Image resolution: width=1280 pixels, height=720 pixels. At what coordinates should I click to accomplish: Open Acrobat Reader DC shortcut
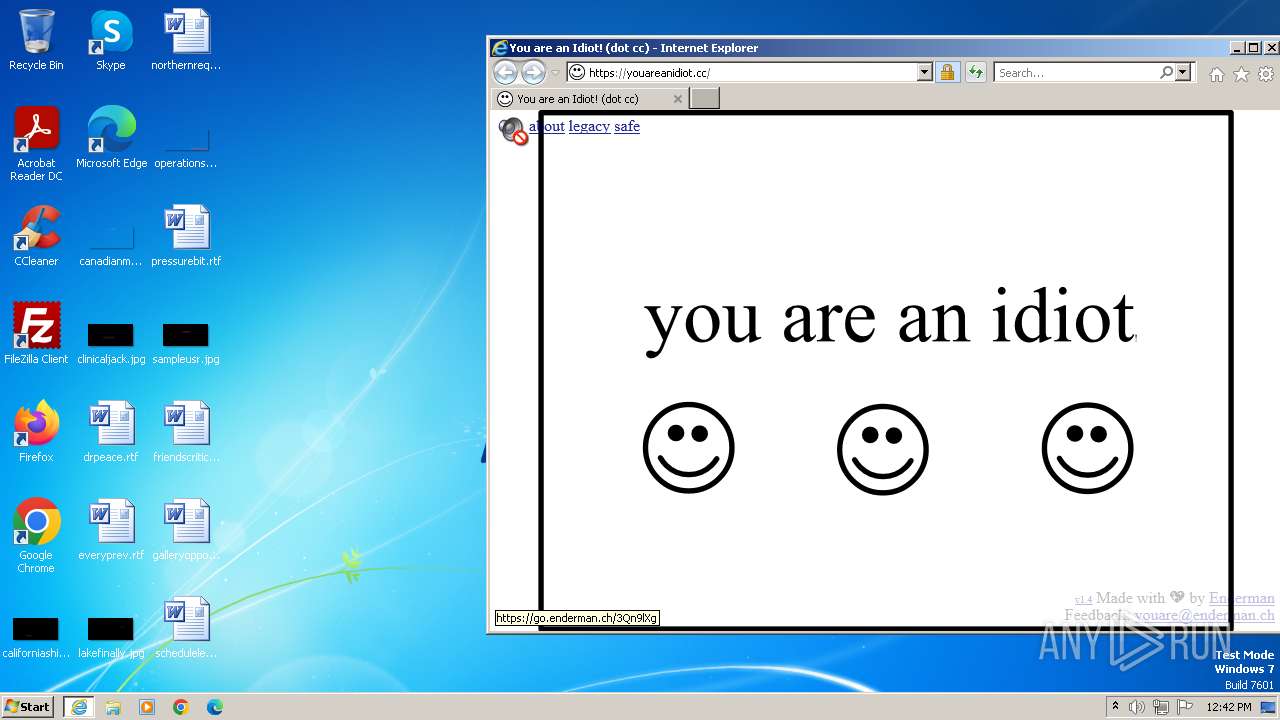(36, 143)
